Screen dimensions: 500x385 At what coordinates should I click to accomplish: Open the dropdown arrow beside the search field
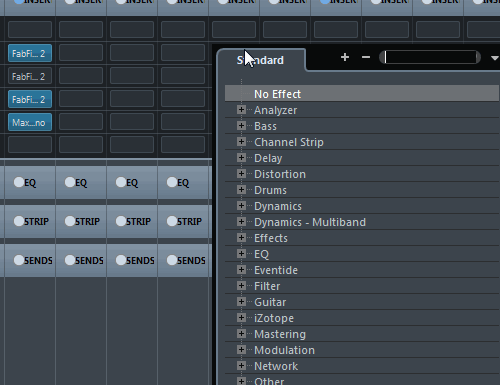pyautogui.click(x=495, y=58)
